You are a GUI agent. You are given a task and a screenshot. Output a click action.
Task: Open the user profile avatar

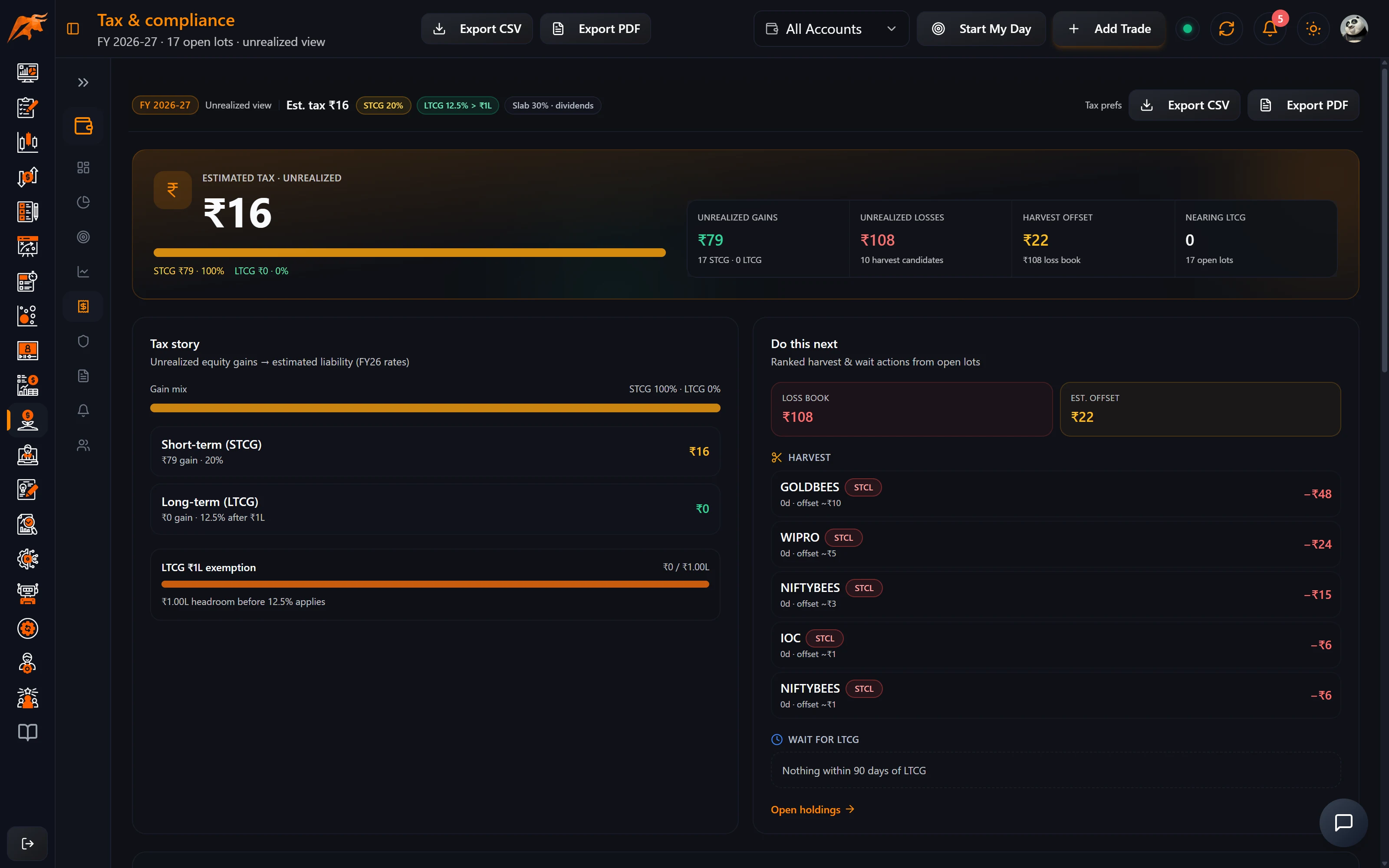coord(1354,29)
